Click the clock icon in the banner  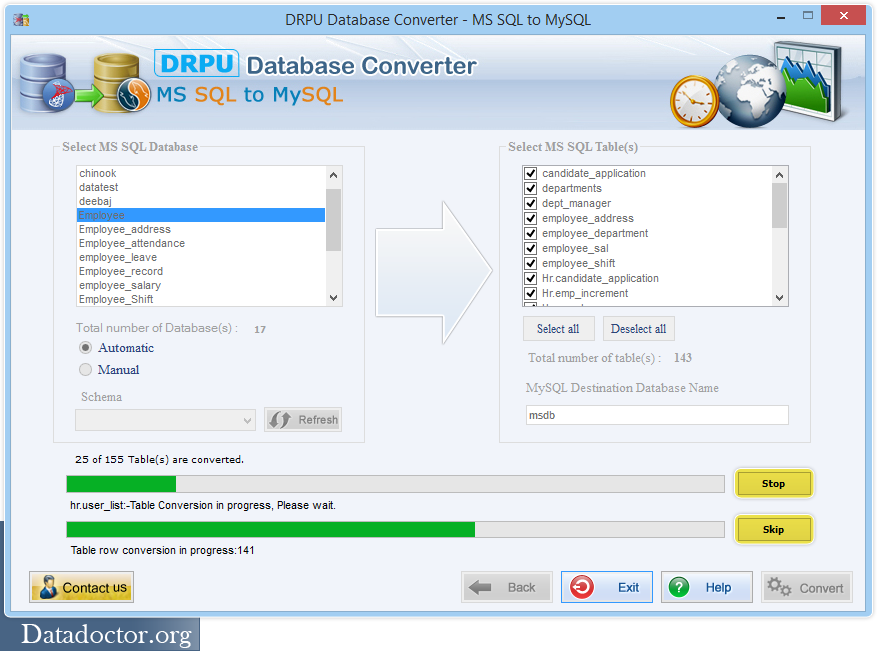pyautogui.click(x=694, y=102)
